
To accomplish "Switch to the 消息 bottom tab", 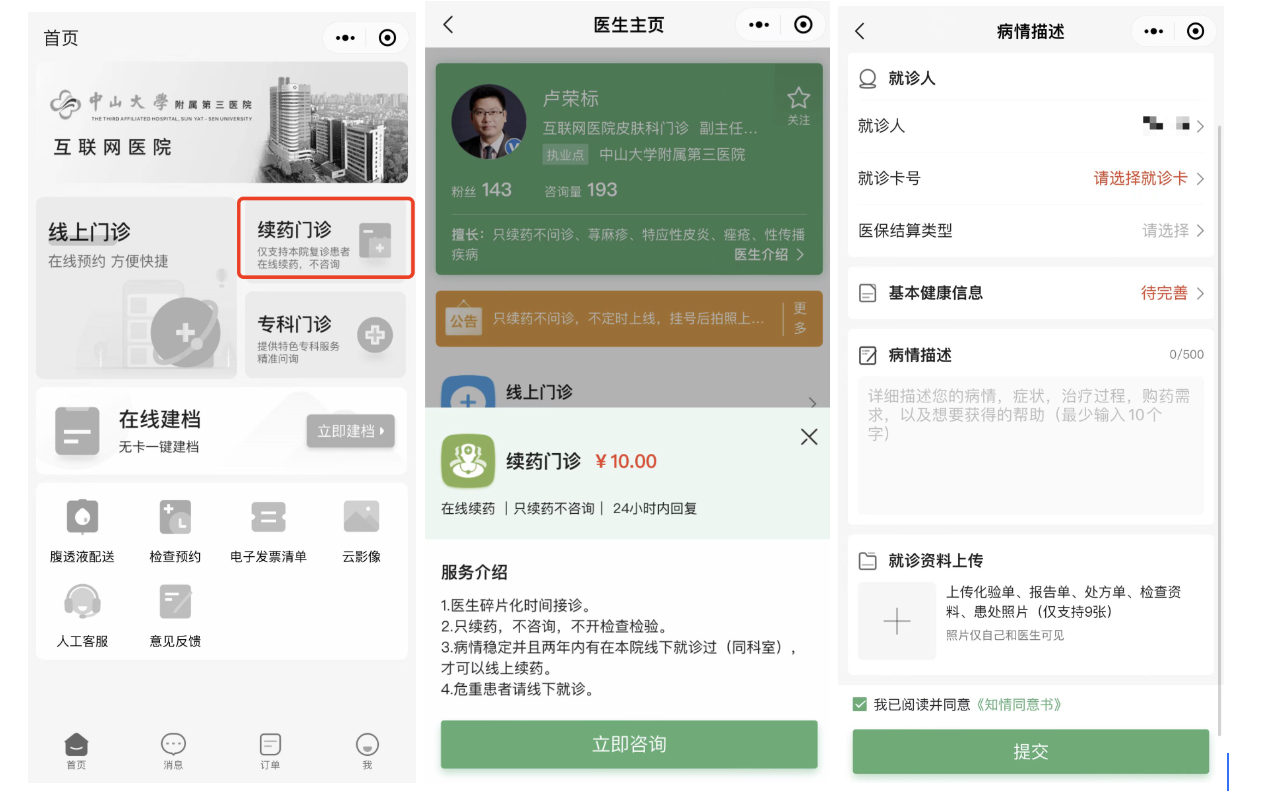I will point(173,750).
